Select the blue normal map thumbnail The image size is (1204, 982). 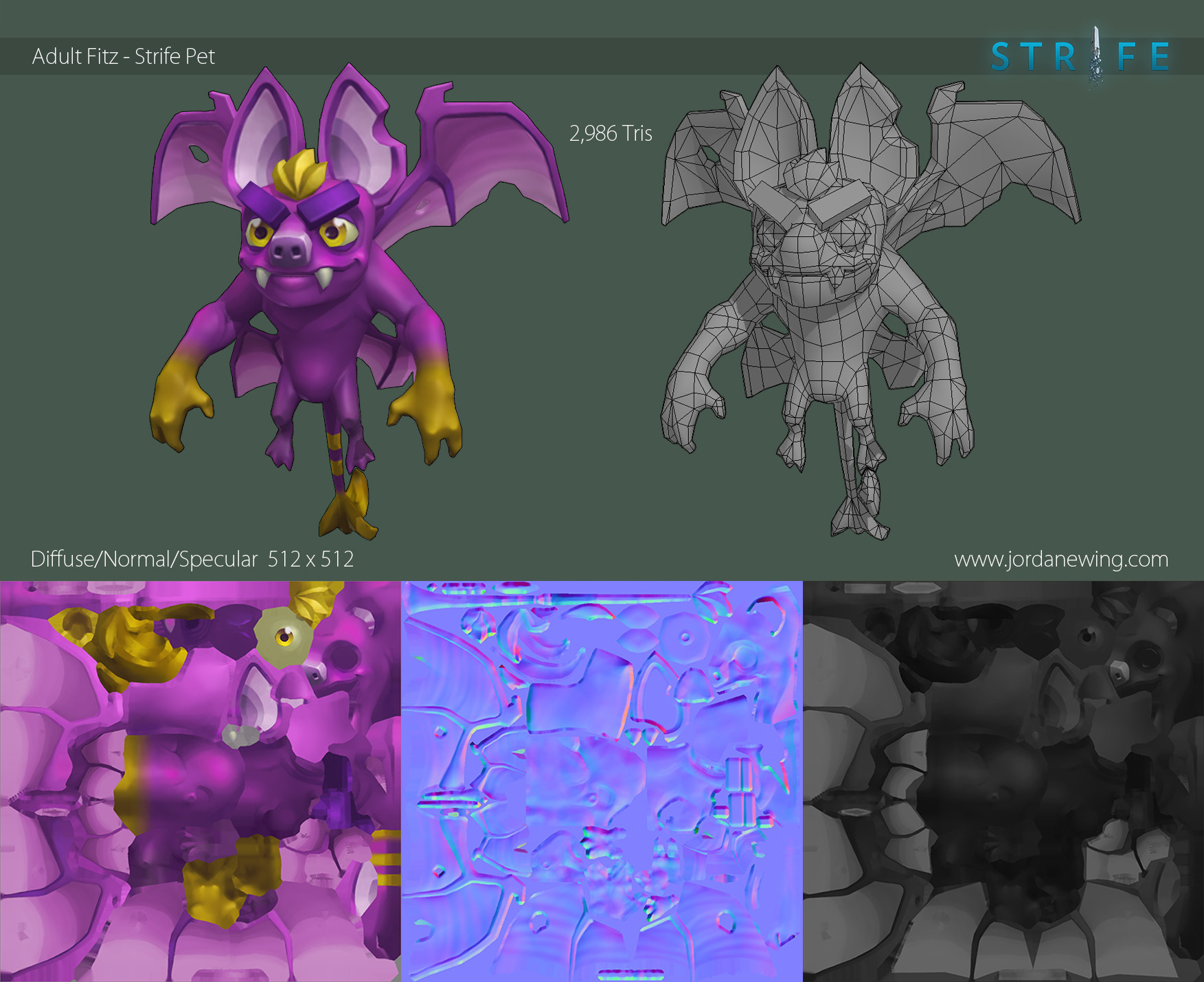point(602,781)
